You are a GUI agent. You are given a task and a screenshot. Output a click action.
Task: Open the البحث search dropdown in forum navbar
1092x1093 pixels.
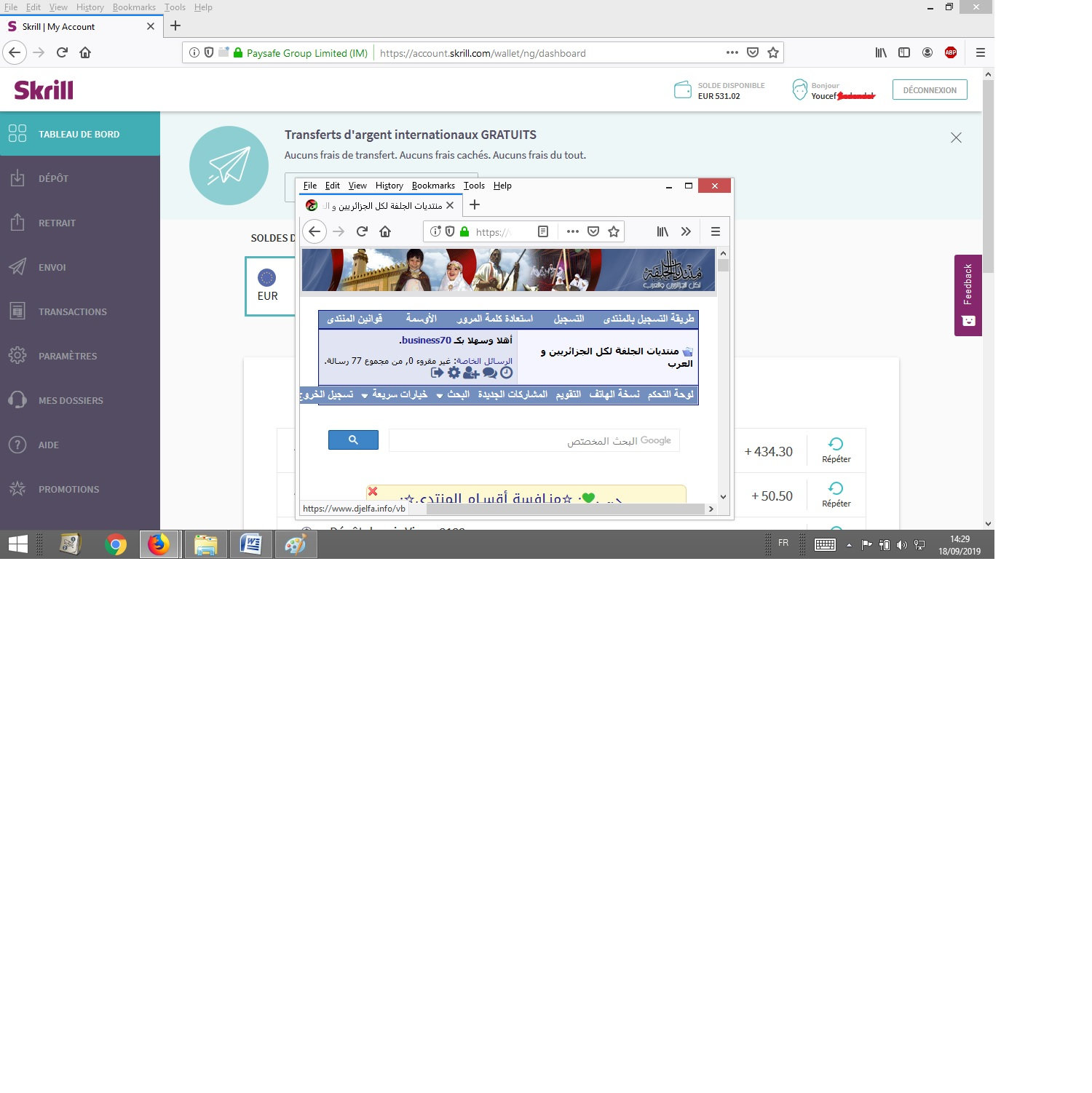click(x=453, y=394)
